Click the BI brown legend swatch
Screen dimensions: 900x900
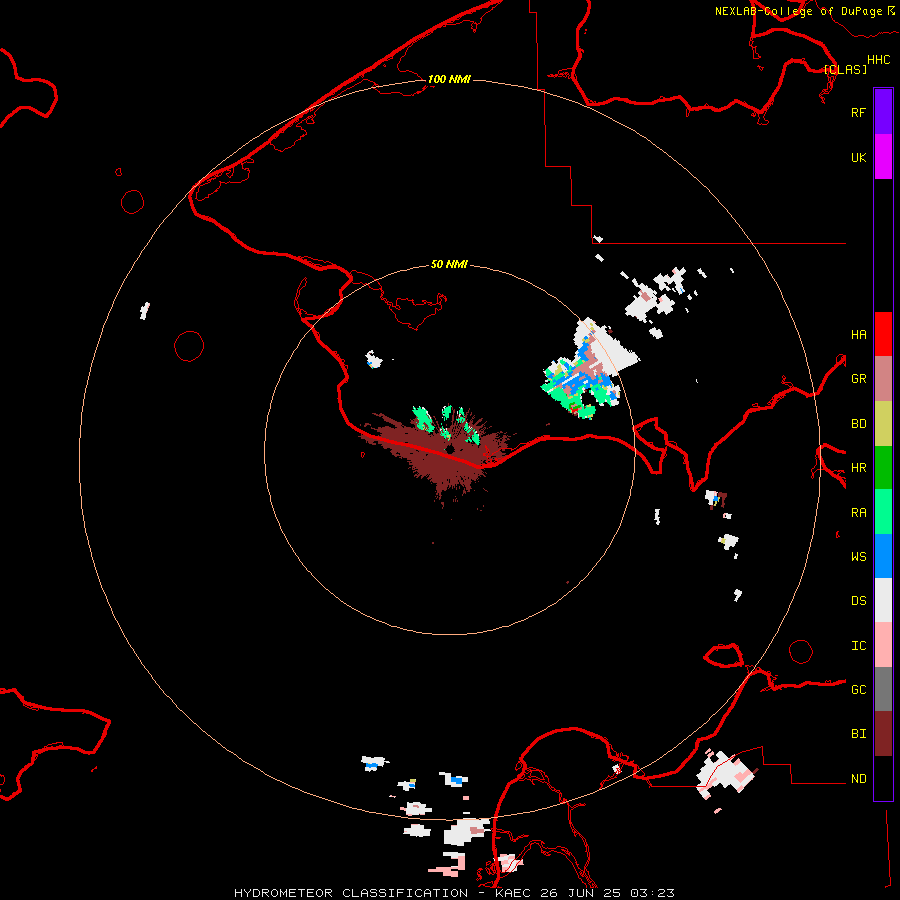pyautogui.click(x=883, y=734)
